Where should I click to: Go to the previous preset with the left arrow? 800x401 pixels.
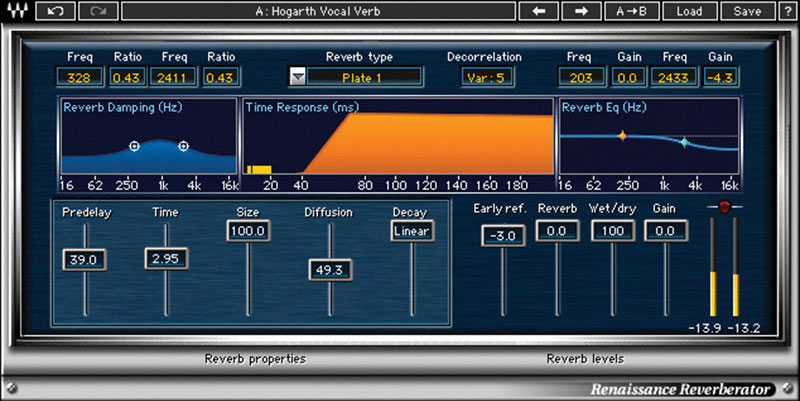tap(538, 11)
